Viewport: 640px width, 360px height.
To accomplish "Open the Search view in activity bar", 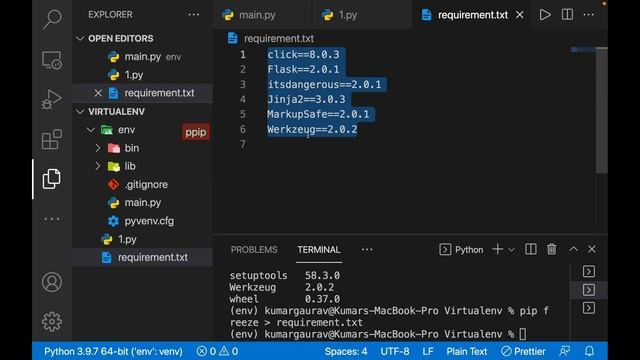I will tap(52, 19).
